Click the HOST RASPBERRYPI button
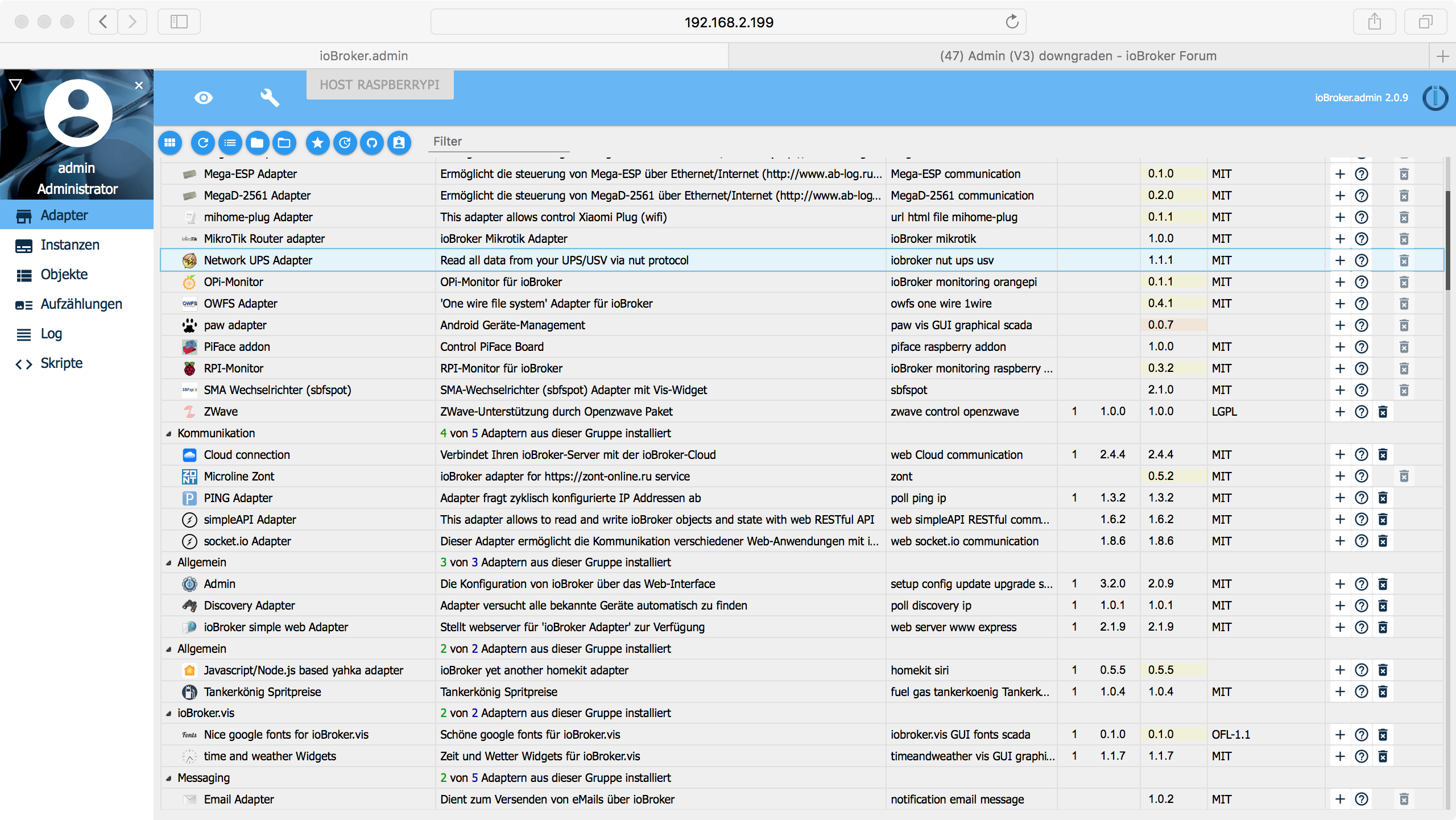The height and width of the screenshot is (820, 1456). [379, 85]
